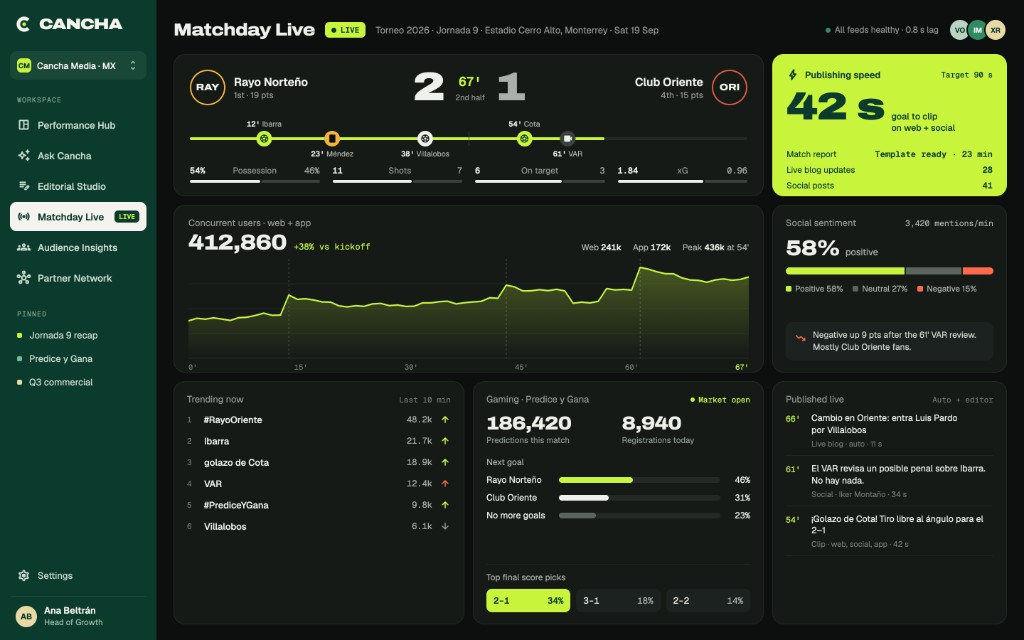
Task: Open pinned item Jornada 9 recap
Action: (x=78, y=335)
